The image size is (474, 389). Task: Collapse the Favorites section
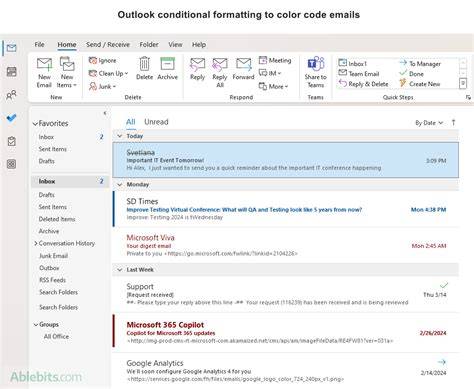click(35, 124)
